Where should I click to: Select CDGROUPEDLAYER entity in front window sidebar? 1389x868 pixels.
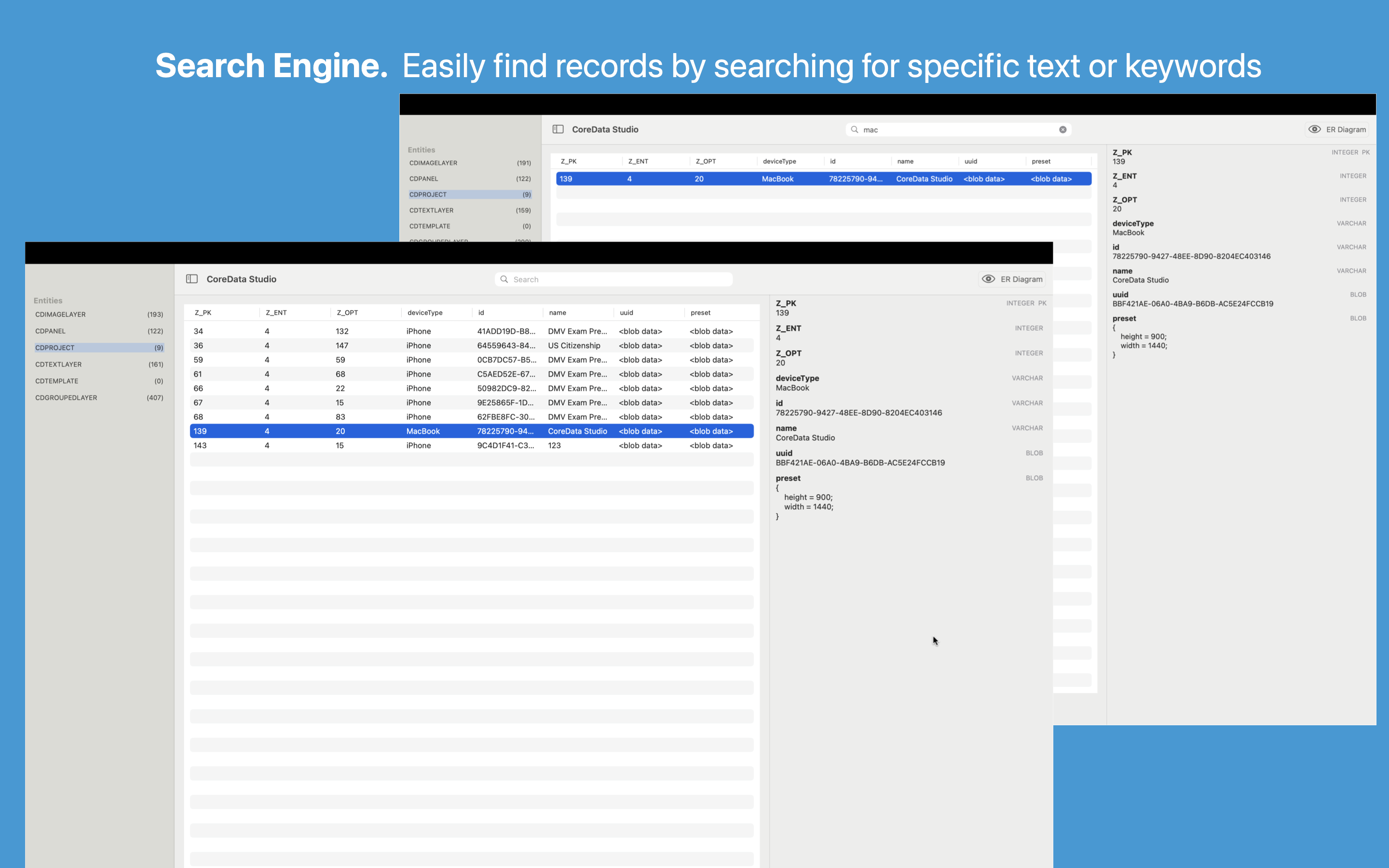point(99,398)
